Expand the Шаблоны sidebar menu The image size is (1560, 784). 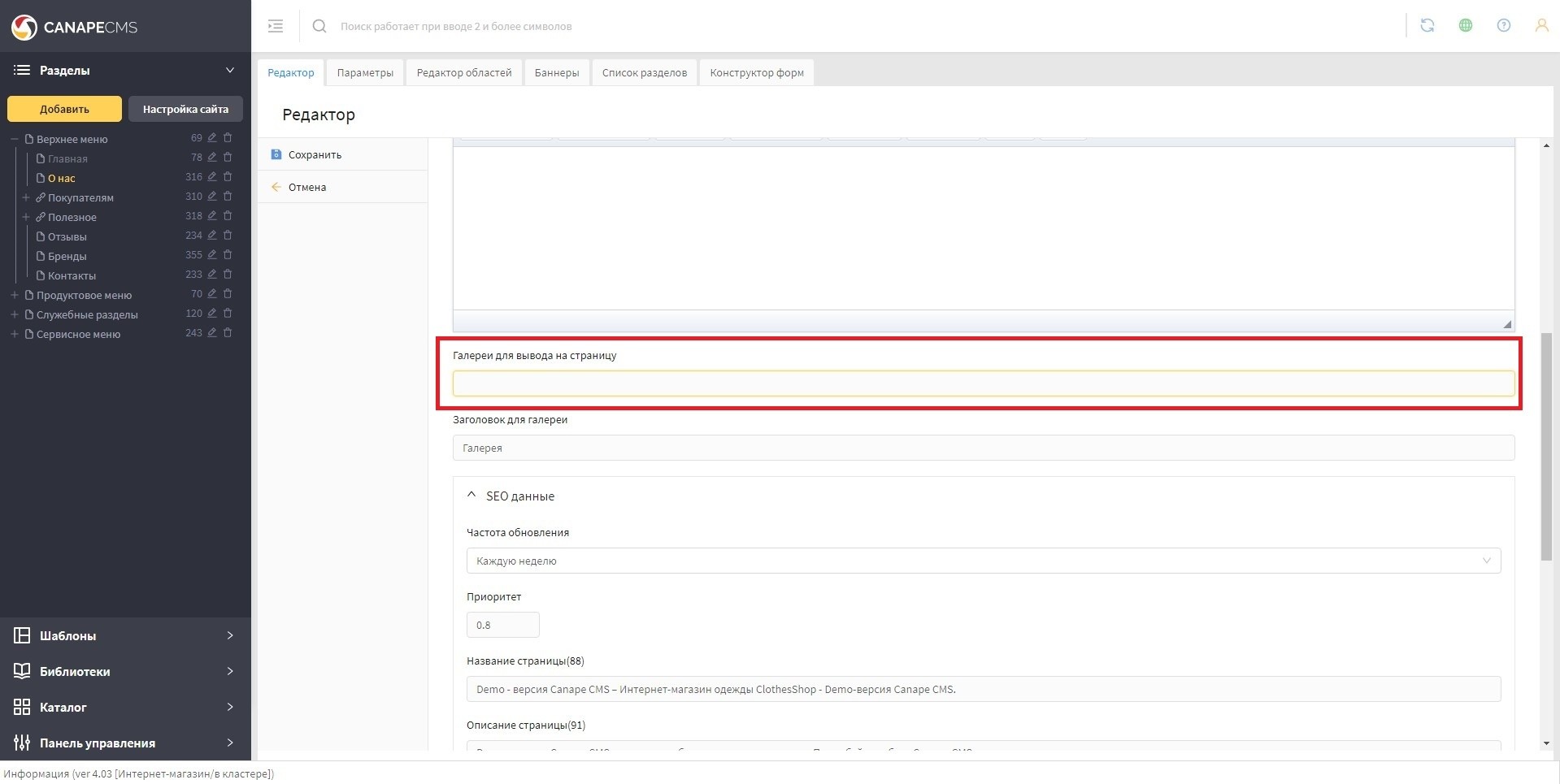(x=125, y=635)
